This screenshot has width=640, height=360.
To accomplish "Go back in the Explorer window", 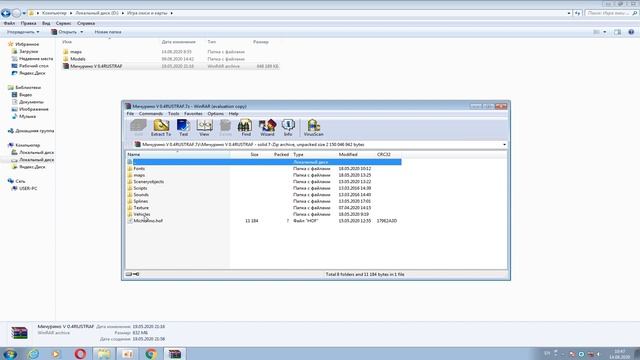I will pyautogui.click(x=6, y=13).
